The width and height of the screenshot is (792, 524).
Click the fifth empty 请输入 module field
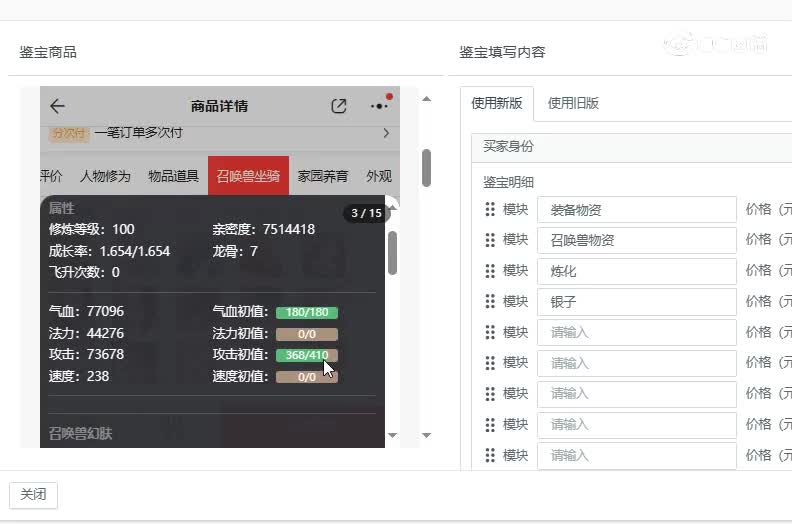[x=636, y=455]
